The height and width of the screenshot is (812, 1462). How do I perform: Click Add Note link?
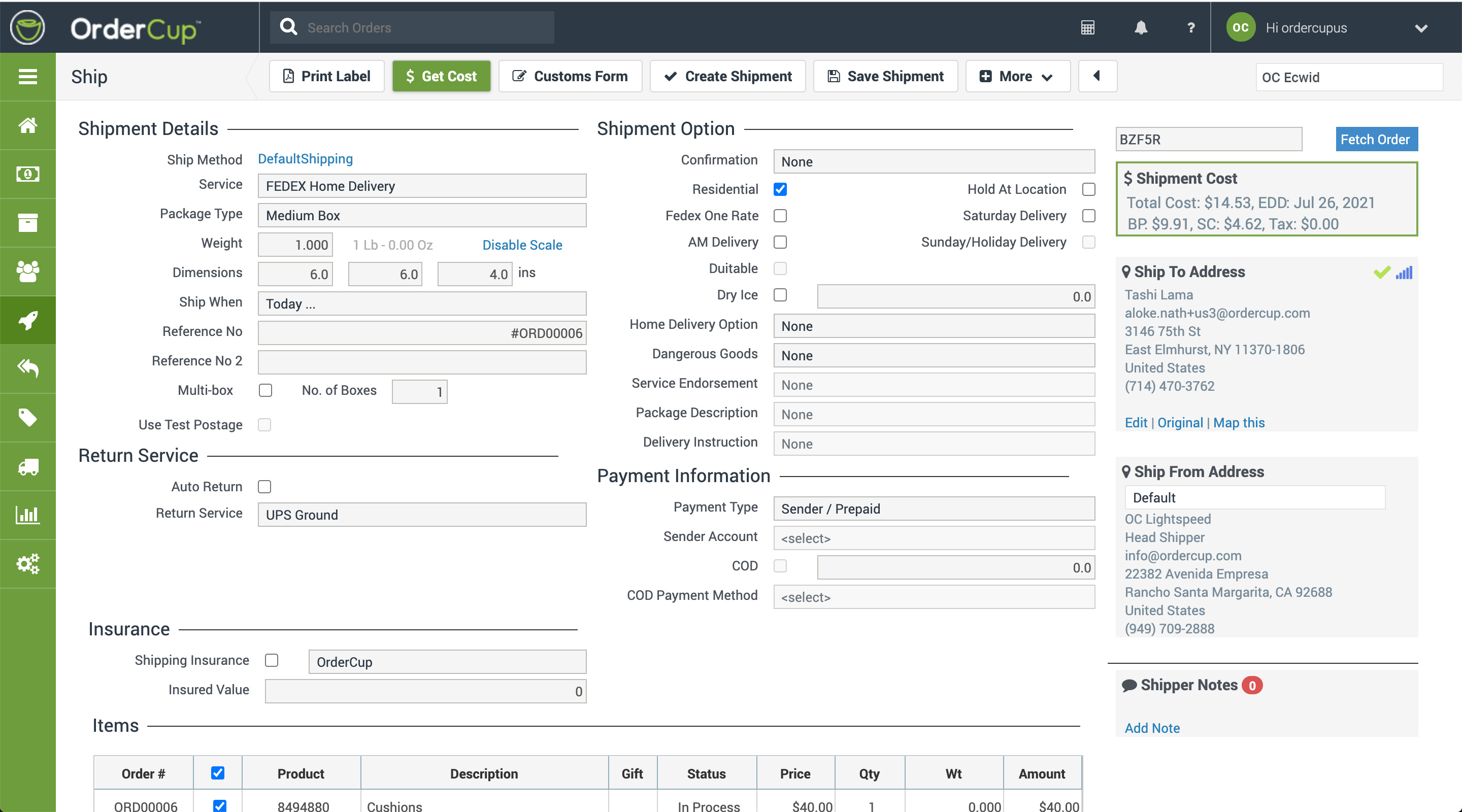click(1152, 728)
